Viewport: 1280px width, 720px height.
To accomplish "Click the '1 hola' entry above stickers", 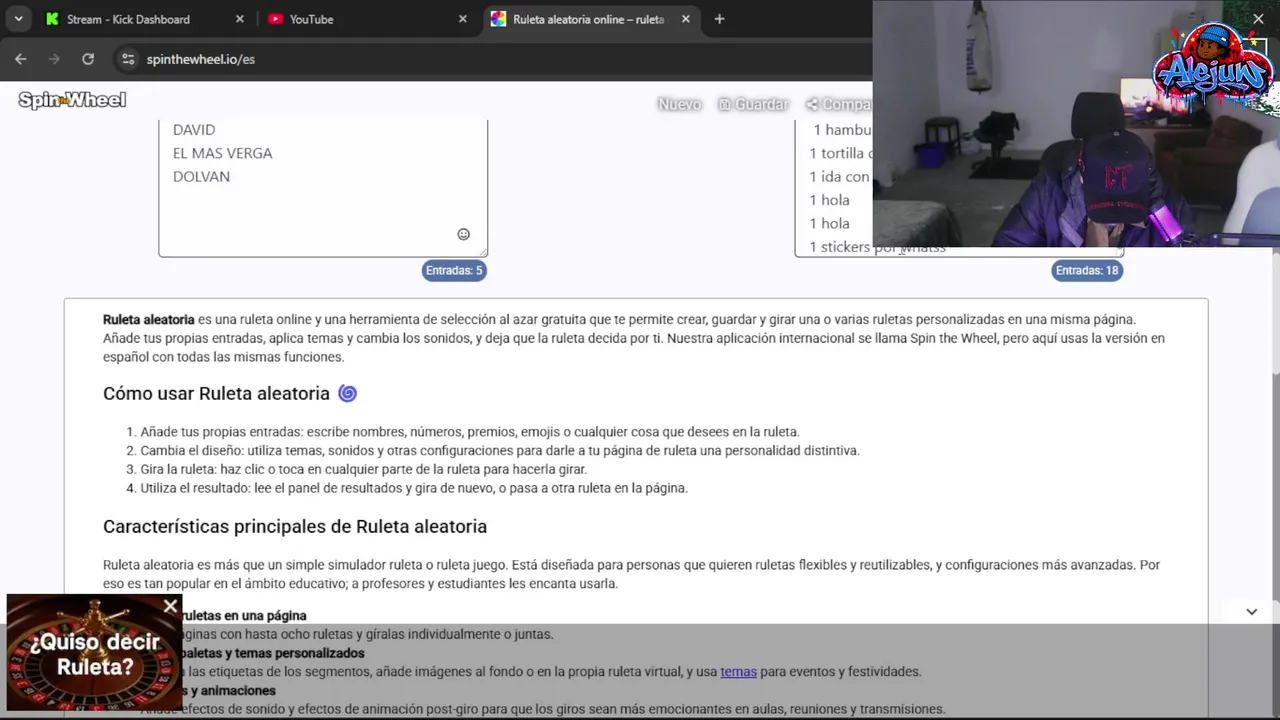I will [830, 223].
